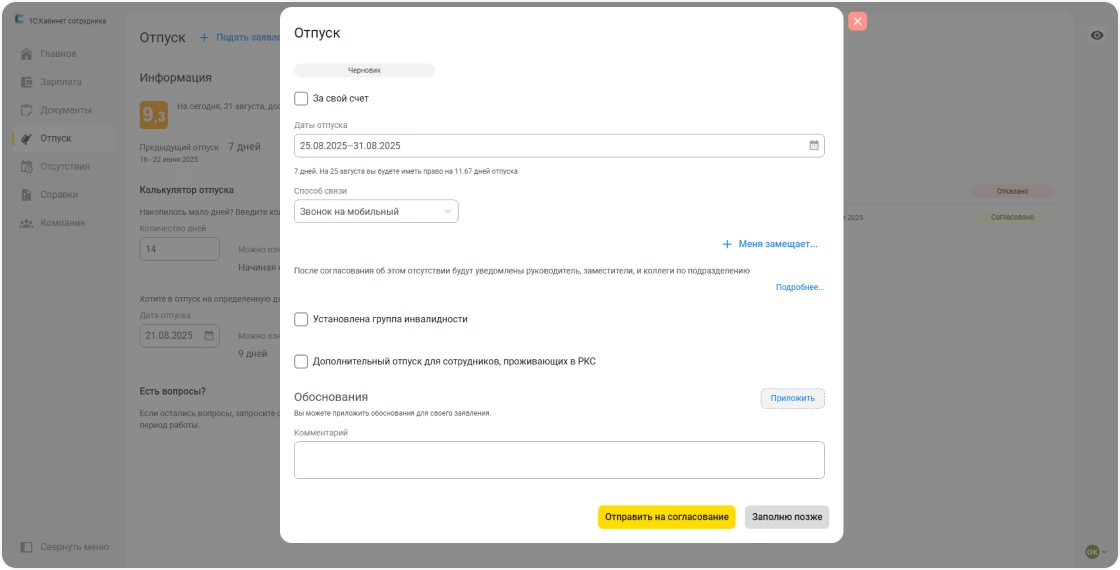
Task: Click into the Комментарий text field
Action: tap(559, 460)
